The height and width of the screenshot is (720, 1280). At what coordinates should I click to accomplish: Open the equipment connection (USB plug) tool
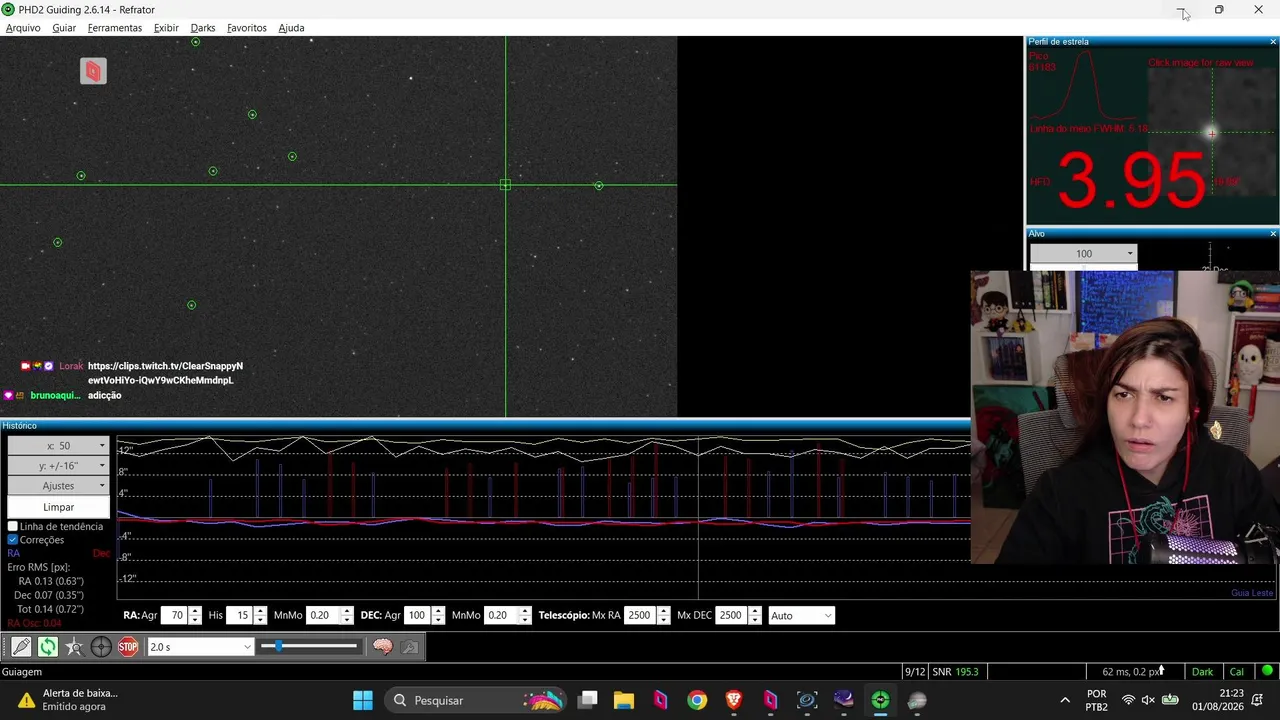point(21,647)
